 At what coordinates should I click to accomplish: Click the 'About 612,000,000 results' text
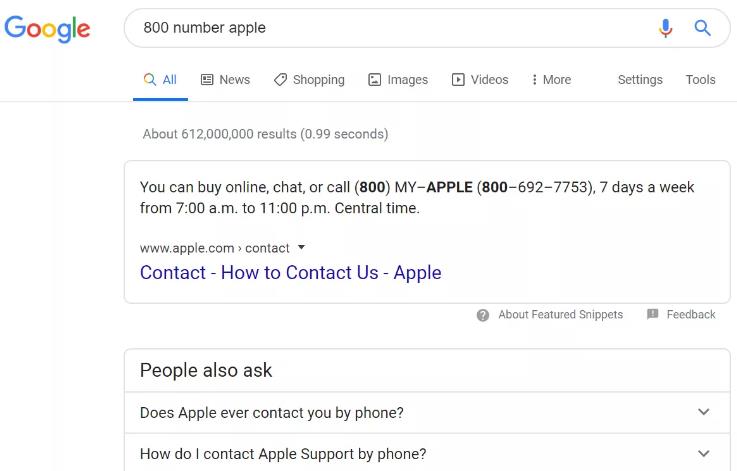pos(266,134)
